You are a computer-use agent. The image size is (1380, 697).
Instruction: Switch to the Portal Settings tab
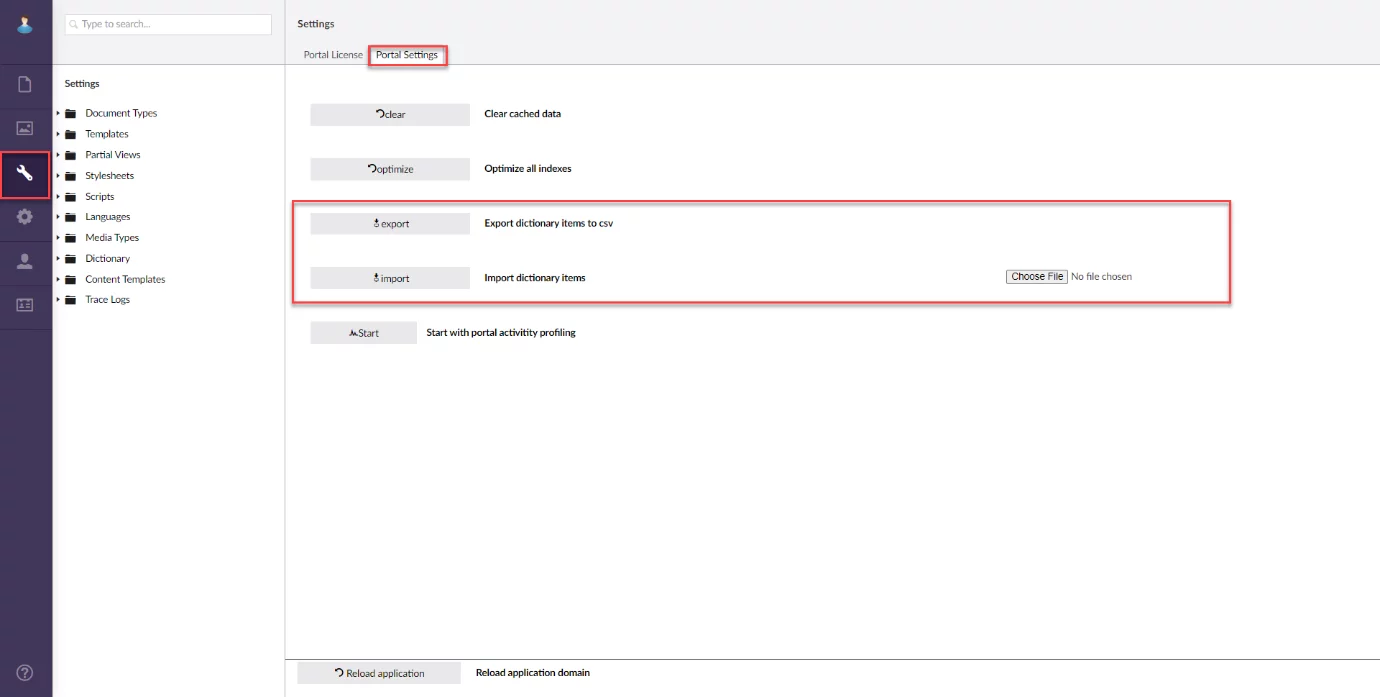tap(407, 55)
